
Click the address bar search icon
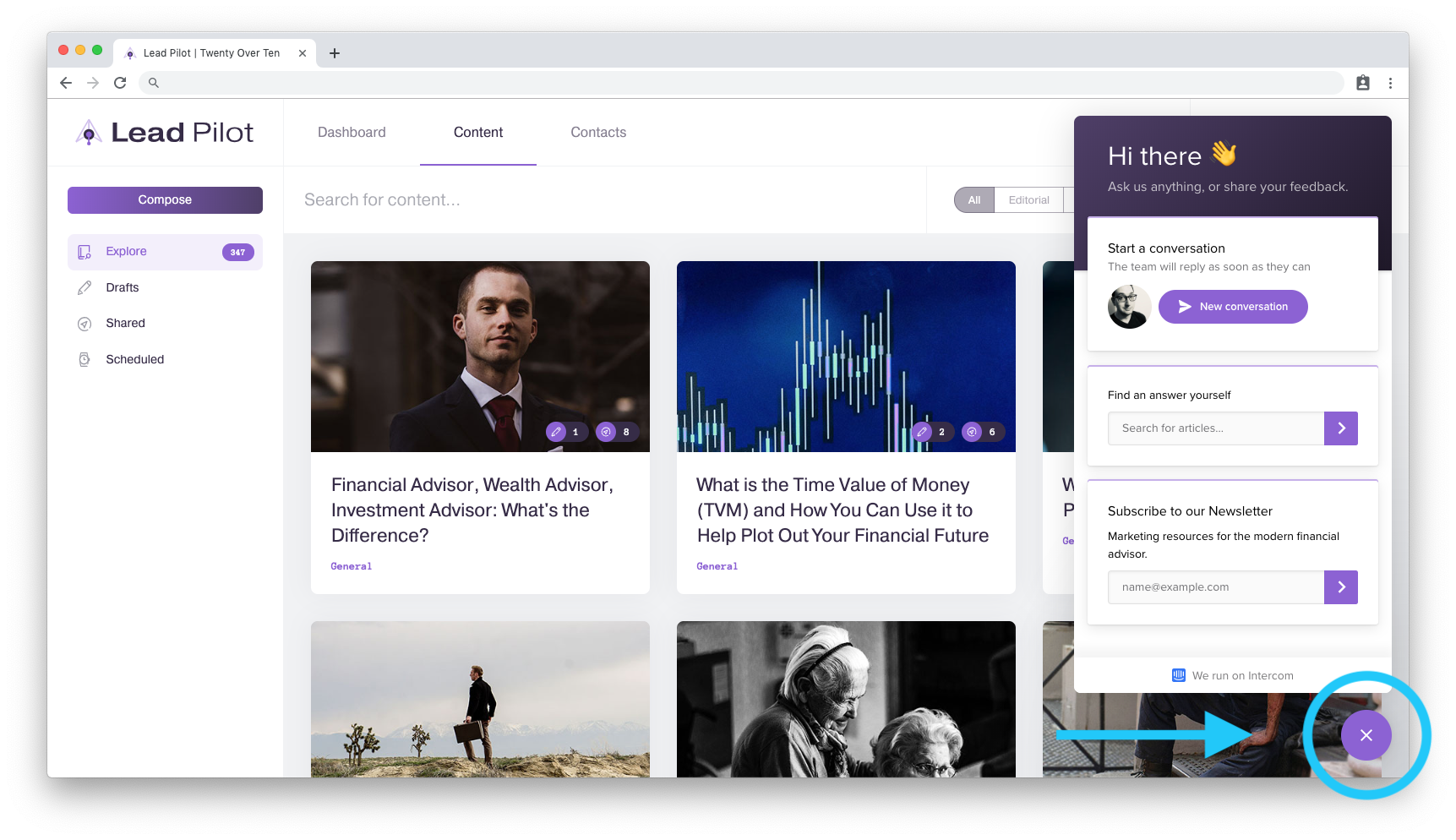pos(154,83)
